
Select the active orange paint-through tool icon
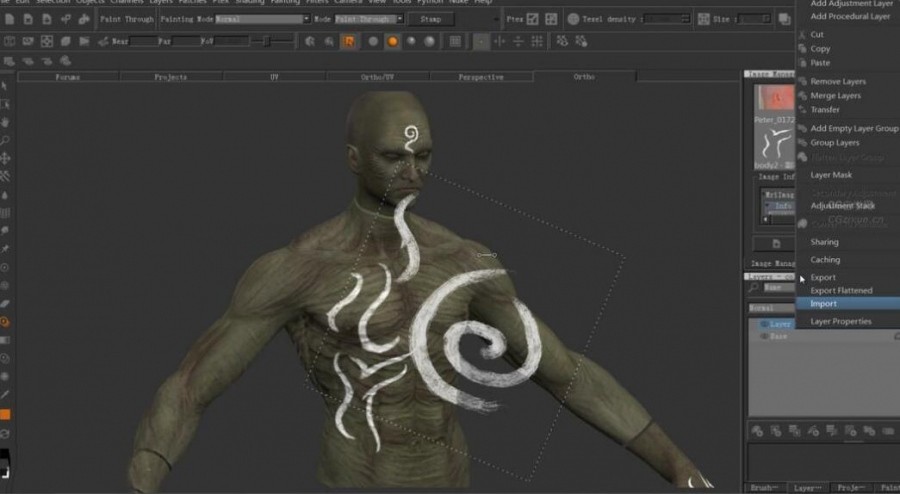click(x=5, y=322)
